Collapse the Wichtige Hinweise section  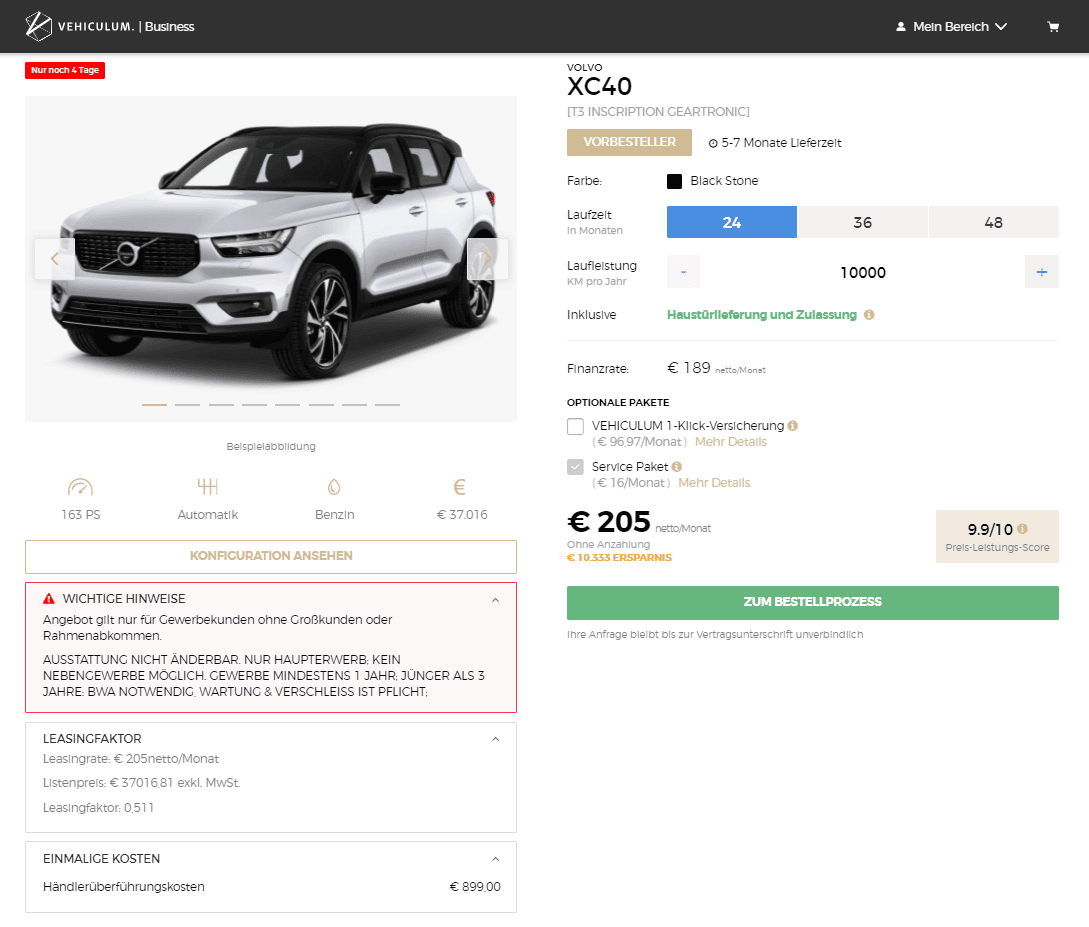click(495, 600)
